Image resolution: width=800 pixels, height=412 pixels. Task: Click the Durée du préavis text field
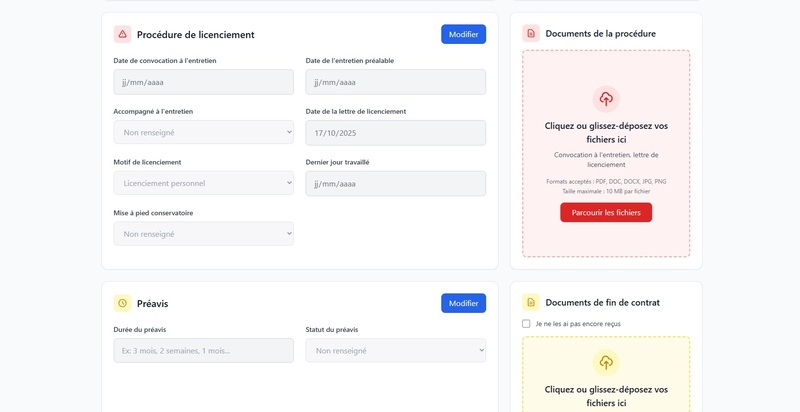(x=203, y=351)
